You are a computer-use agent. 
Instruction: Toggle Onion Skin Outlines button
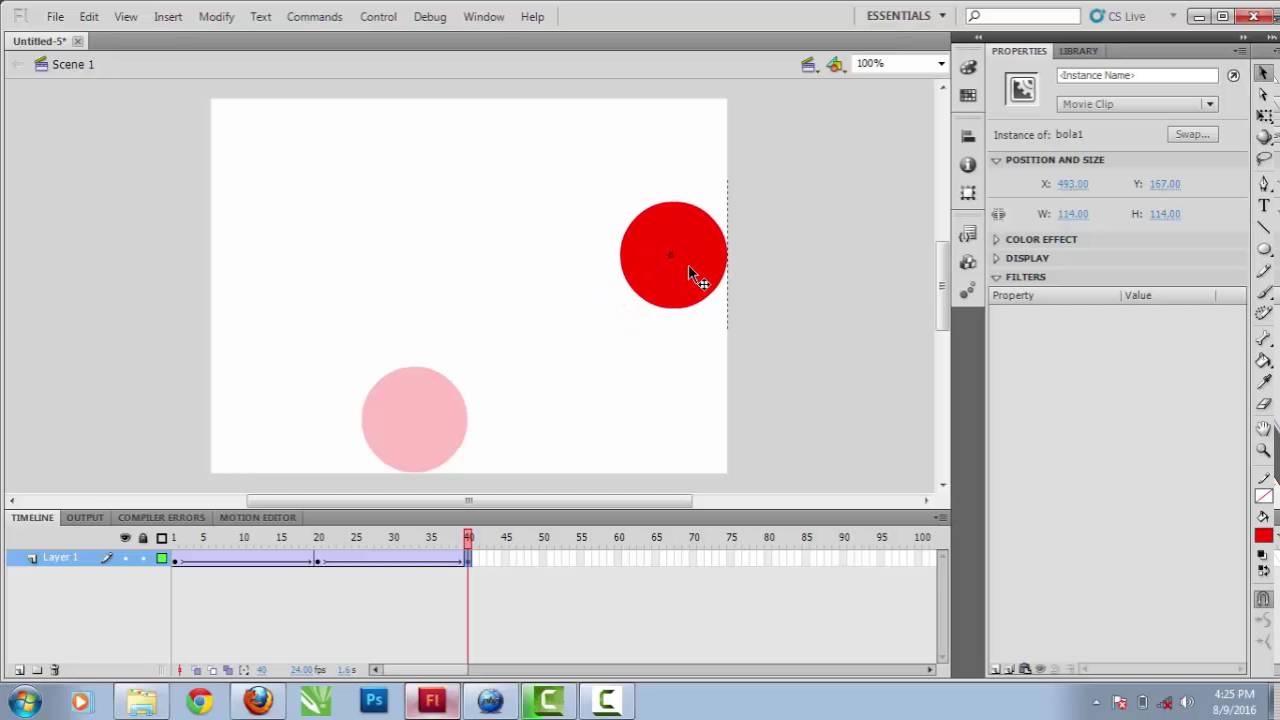(x=212, y=670)
